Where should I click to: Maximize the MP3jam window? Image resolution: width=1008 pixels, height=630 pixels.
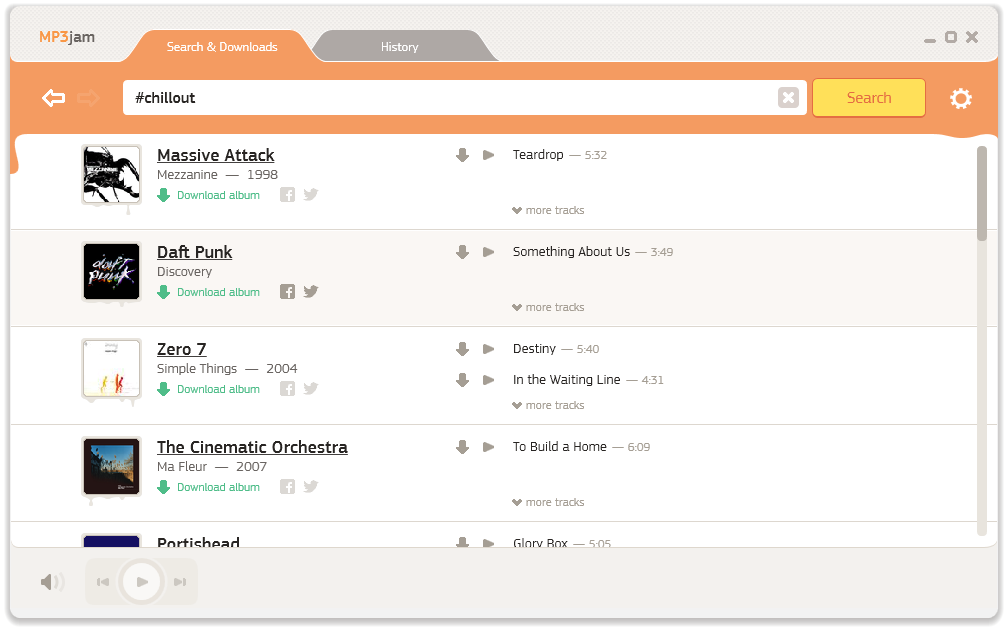pos(951,37)
